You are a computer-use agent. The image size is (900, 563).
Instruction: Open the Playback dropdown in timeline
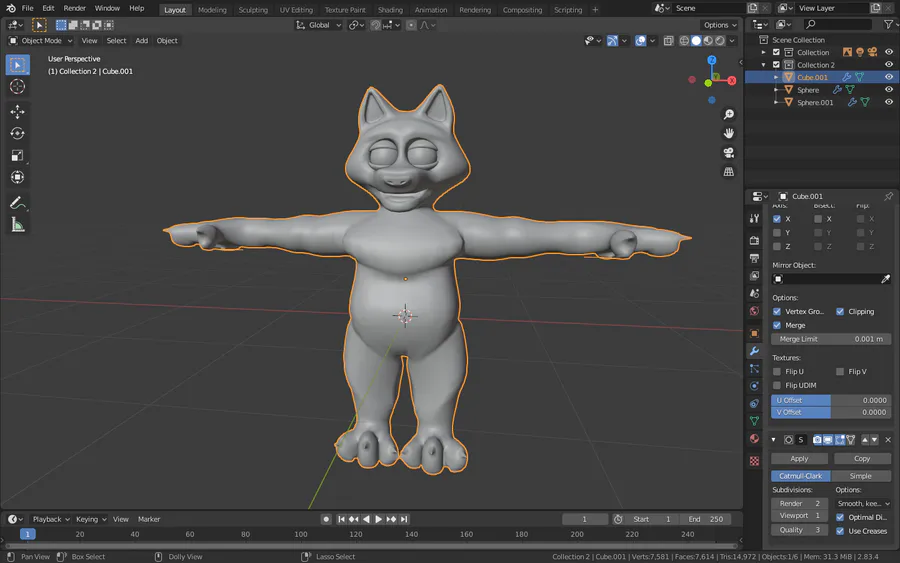click(x=51, y=519)
